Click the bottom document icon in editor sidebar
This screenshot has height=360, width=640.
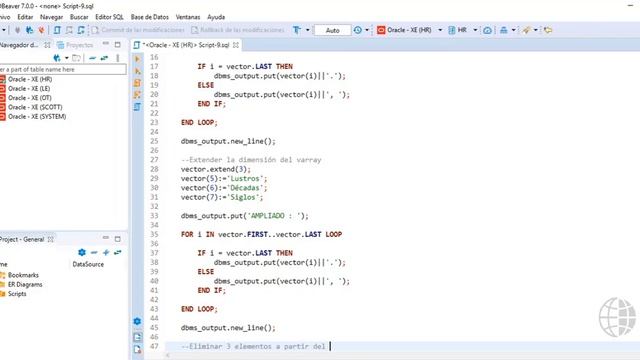coord(138,349)
